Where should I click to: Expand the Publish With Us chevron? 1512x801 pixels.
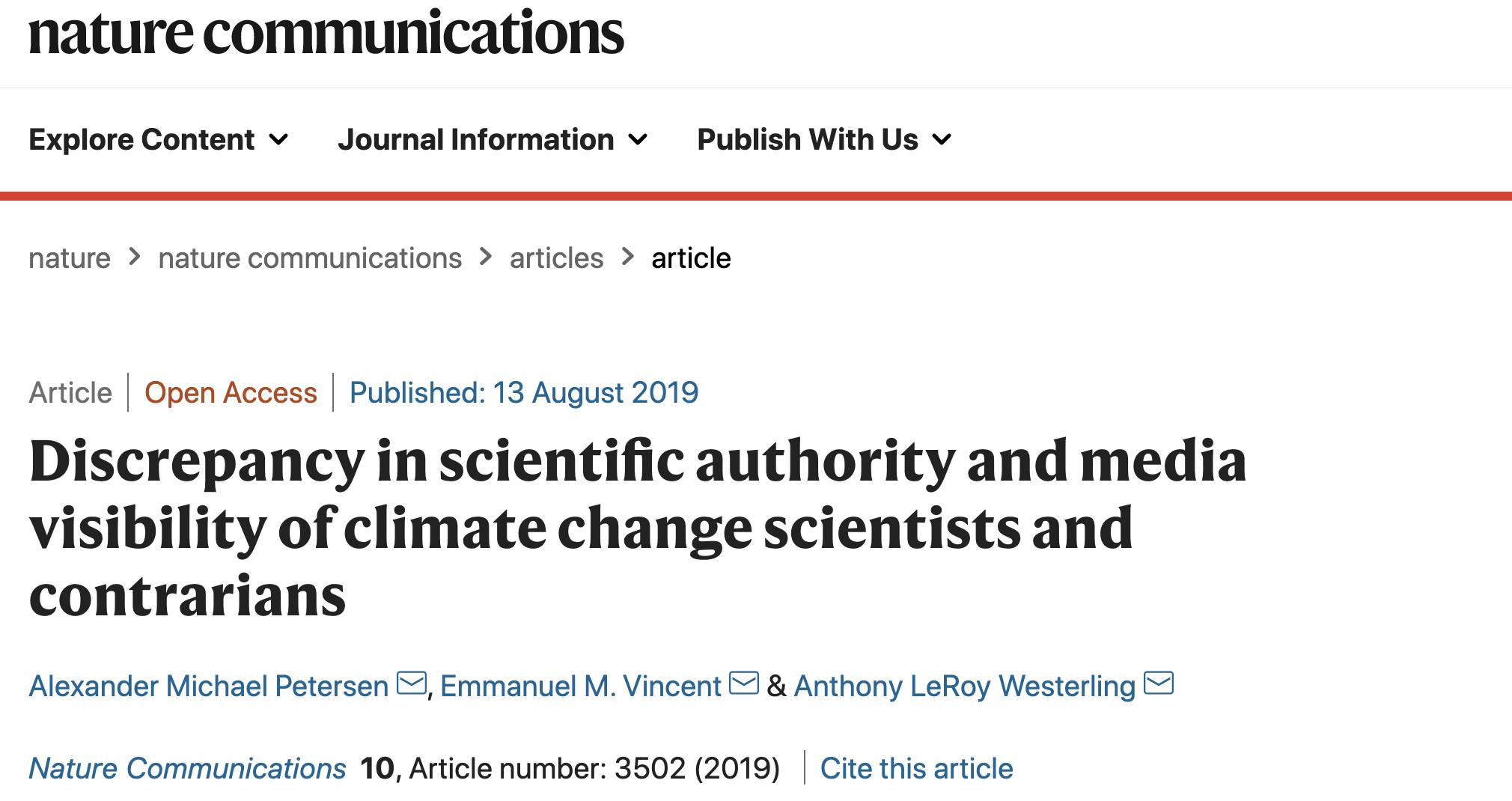[942, 140]
